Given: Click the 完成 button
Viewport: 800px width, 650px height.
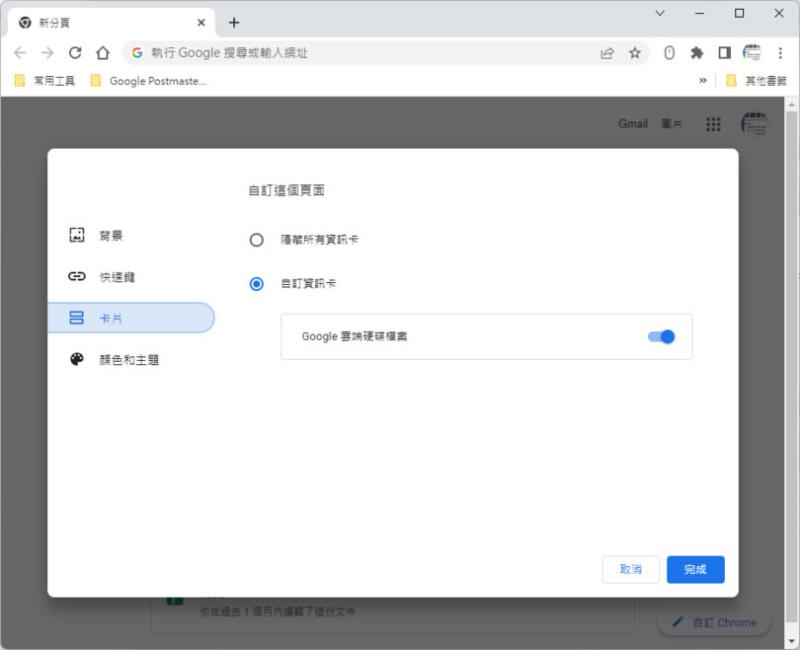Looking at the screenshot, I should tap(695, 569).
